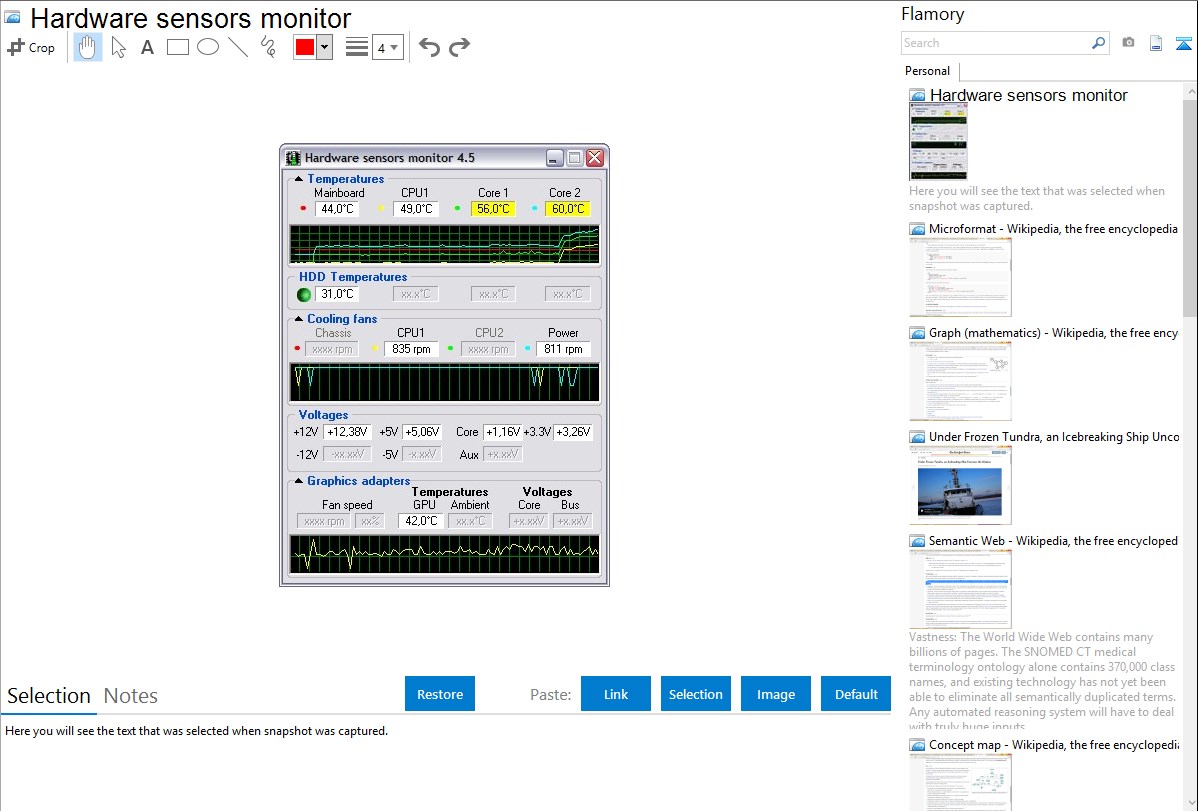Select the freehand scribble tool
Screen dimensions: 1198x811
pyautogui.click(x=268, y=47)
